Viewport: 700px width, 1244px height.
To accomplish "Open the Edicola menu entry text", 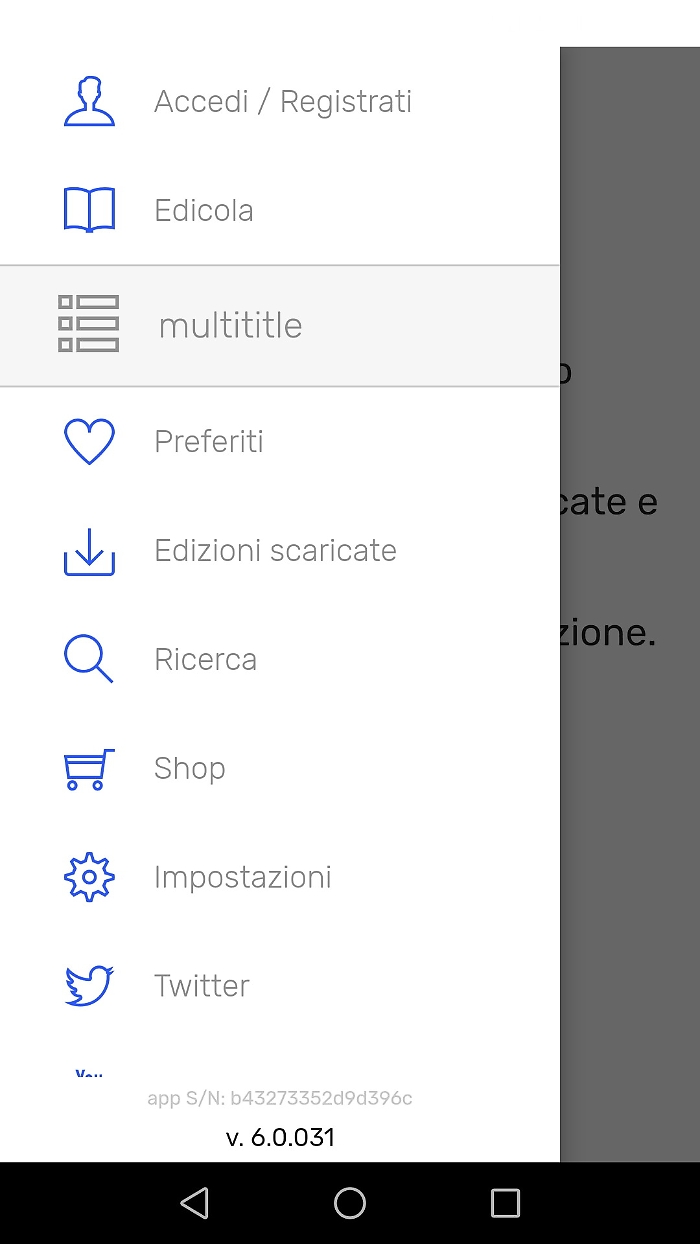I will point(204,211).
